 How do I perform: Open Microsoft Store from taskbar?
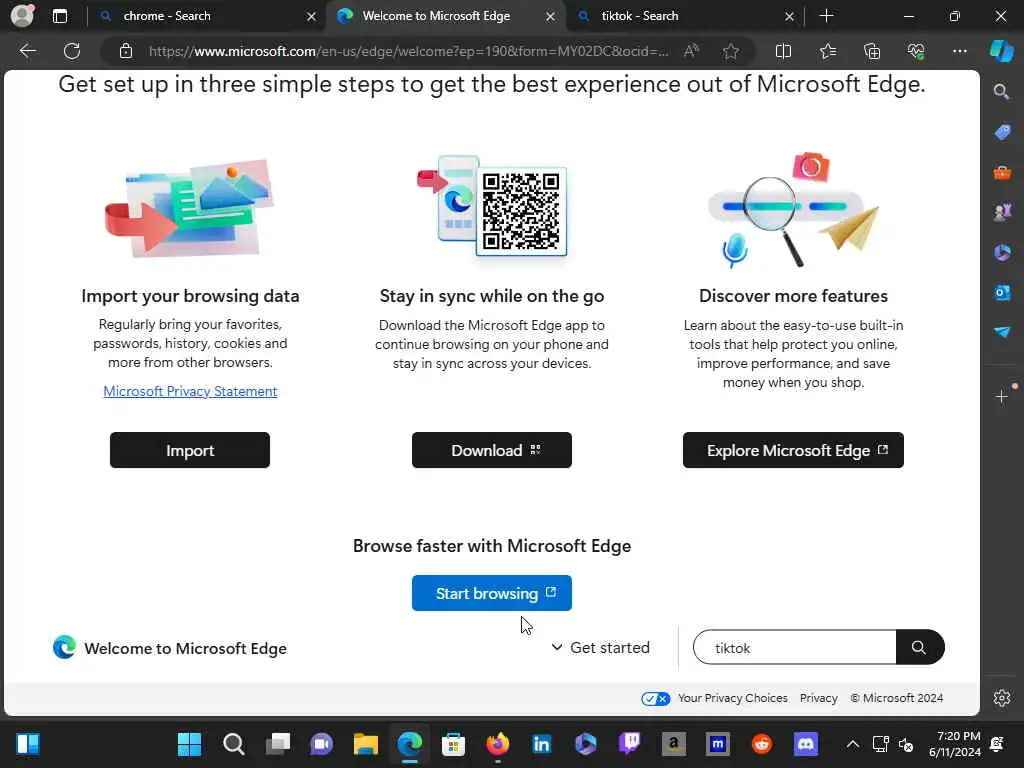(453, 744)
